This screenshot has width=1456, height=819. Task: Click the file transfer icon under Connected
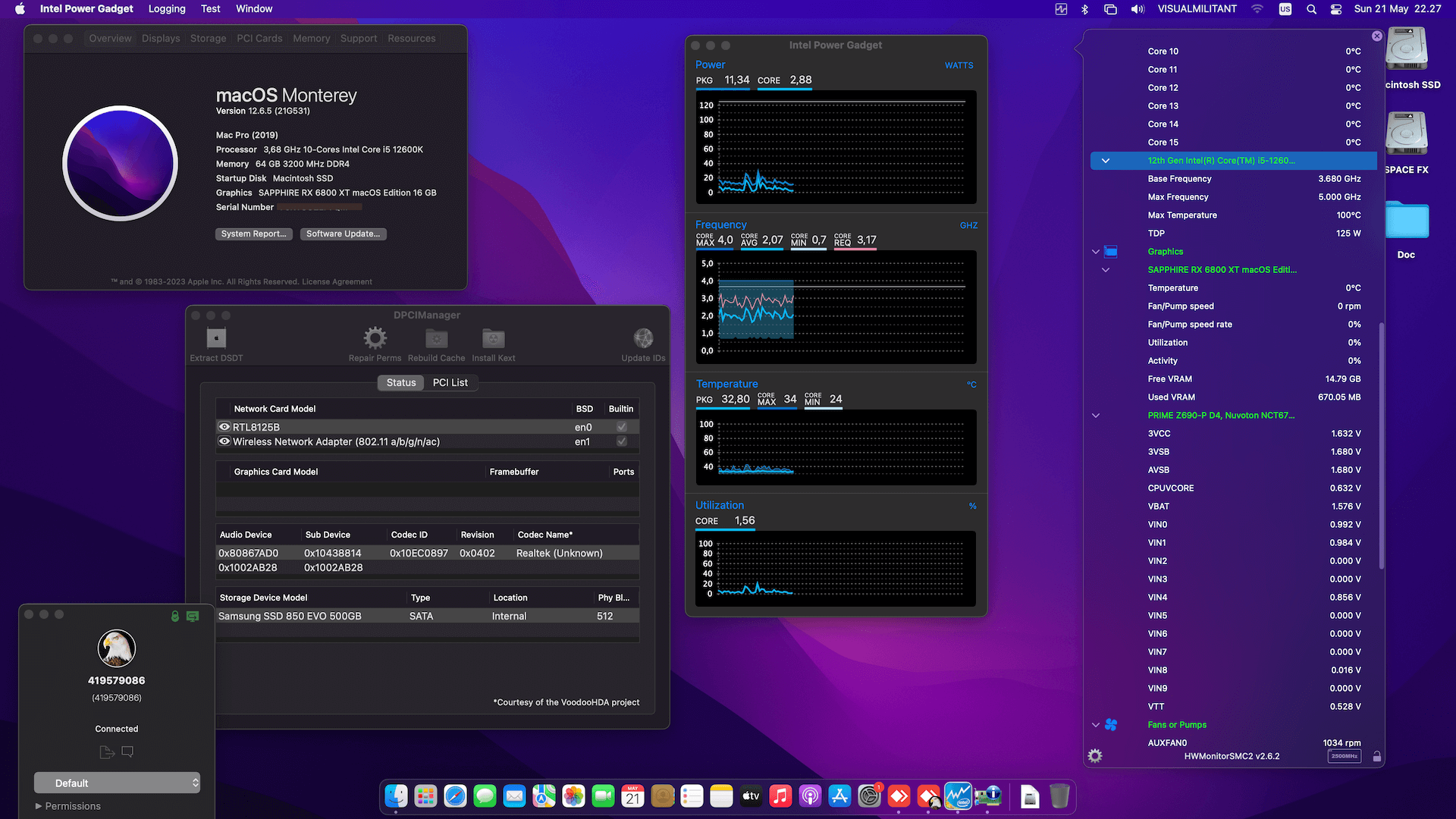[107, 752]
